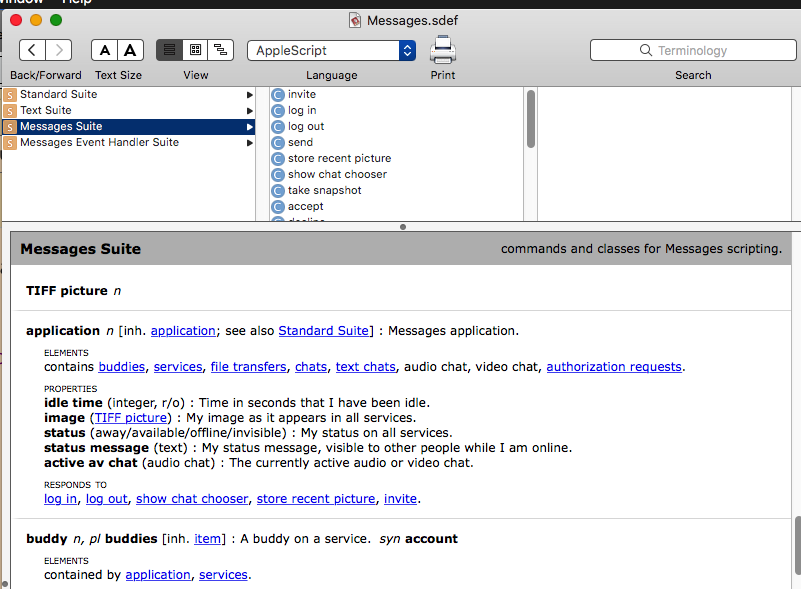Open the Help menu
Viewport: 801px width, 589px height.
click(x=77, y=3)
